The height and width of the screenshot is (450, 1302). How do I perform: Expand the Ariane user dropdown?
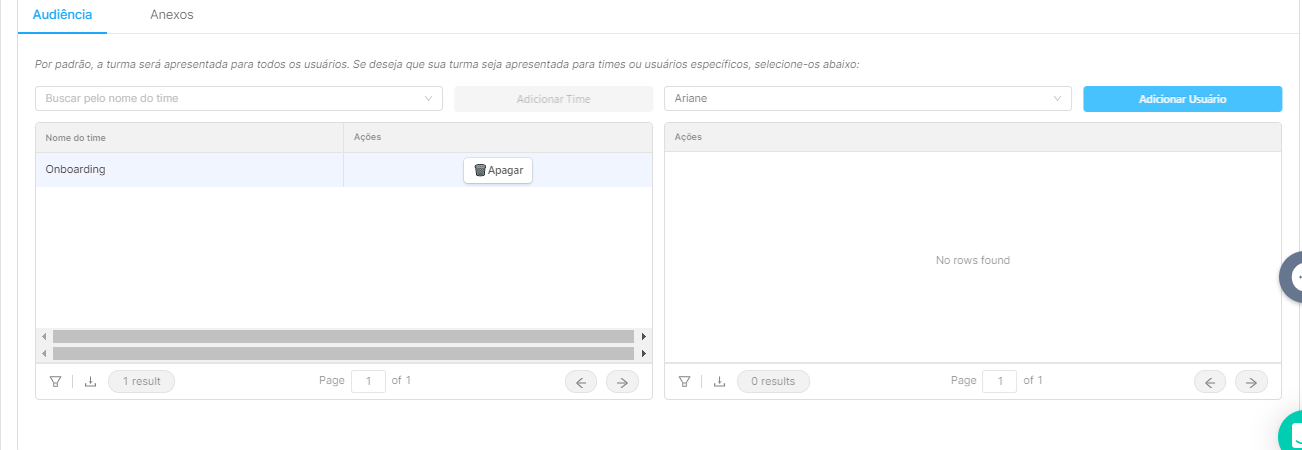(868, 98)
